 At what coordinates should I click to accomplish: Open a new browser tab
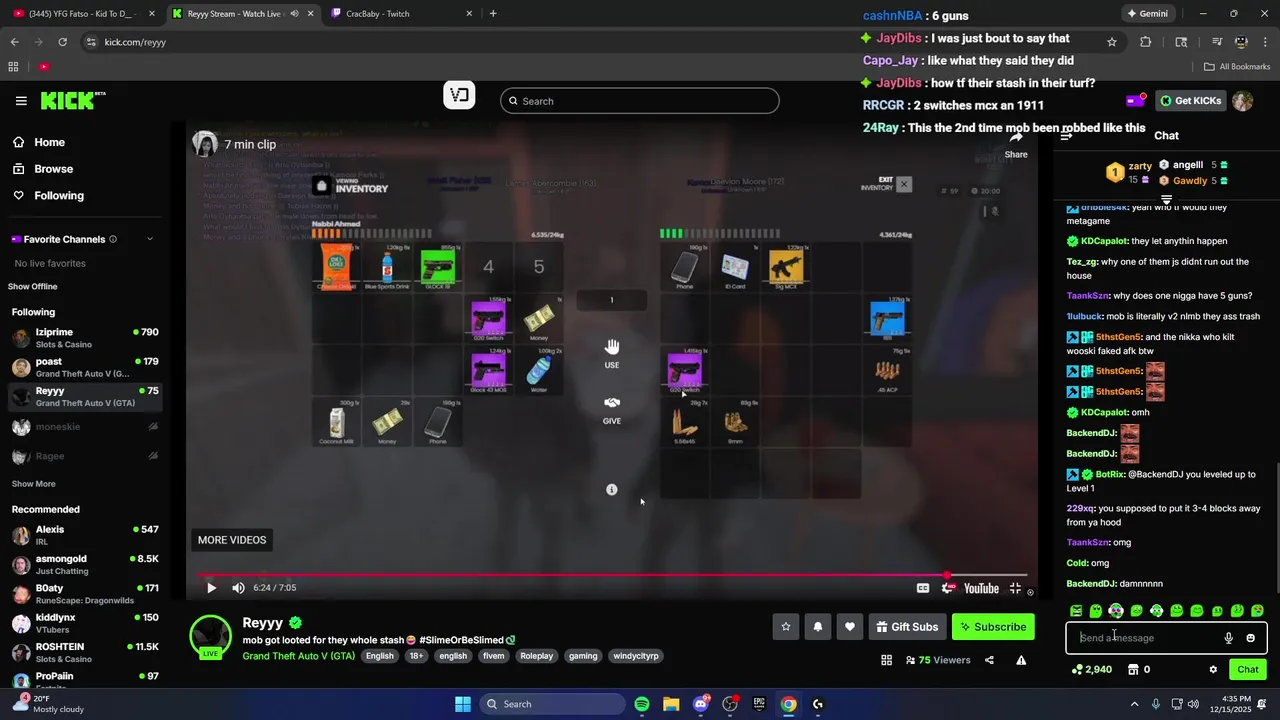click(x=493, y=14)
